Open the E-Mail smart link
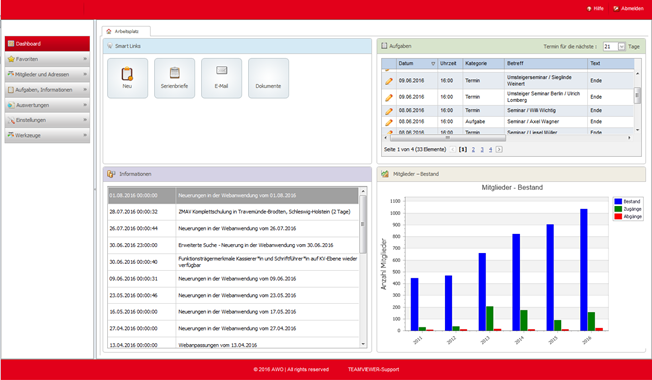 [222, 78]
